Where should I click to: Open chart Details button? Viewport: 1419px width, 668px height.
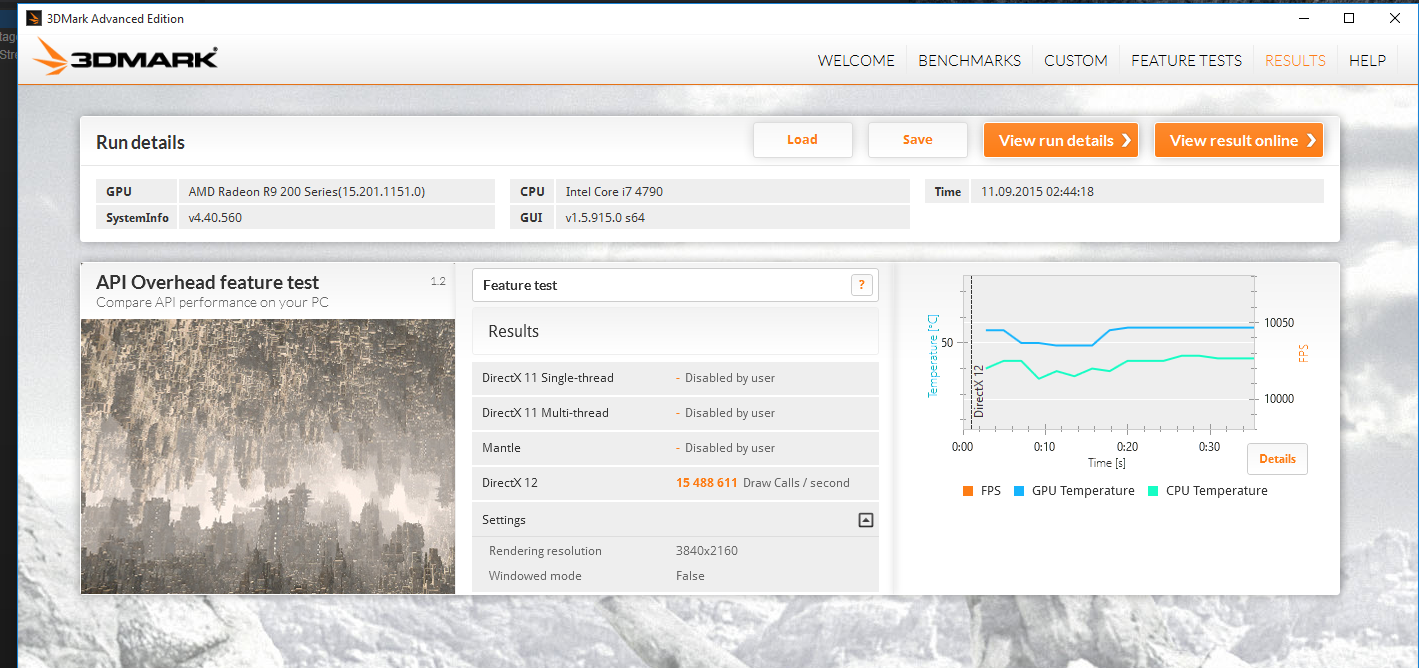coord(1277,459)
